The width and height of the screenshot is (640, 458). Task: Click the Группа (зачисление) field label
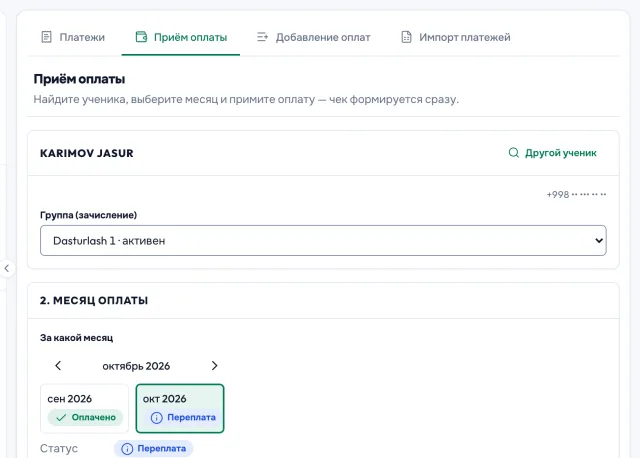point(88,215)
